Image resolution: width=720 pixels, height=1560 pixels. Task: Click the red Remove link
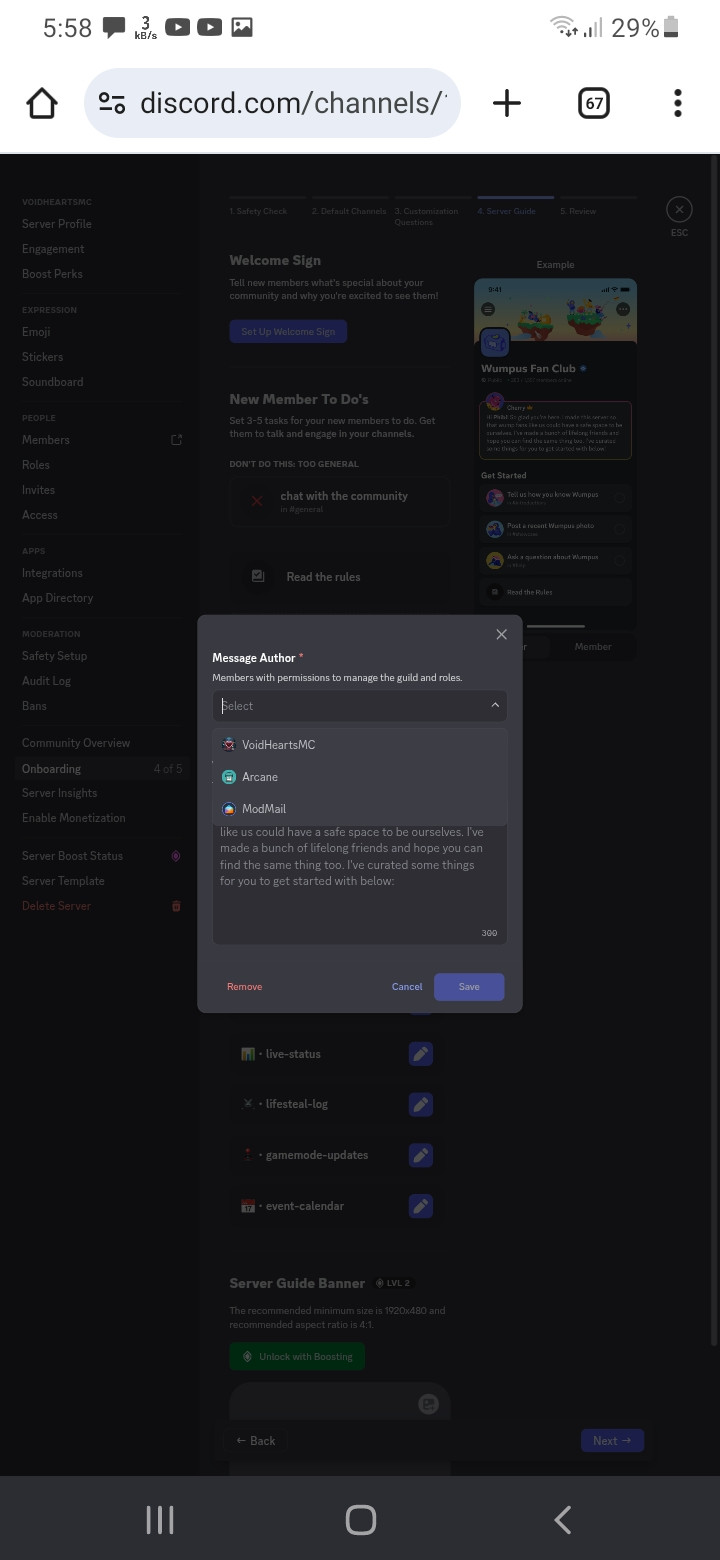coord(244,987)
